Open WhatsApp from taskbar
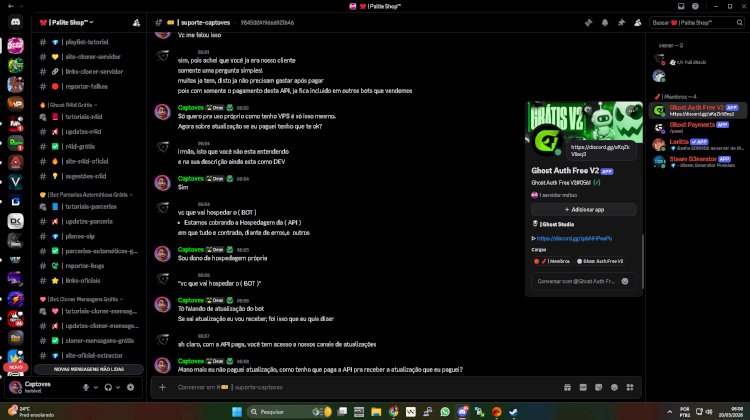This screenshot has height=420, width=750. (445, 411)
